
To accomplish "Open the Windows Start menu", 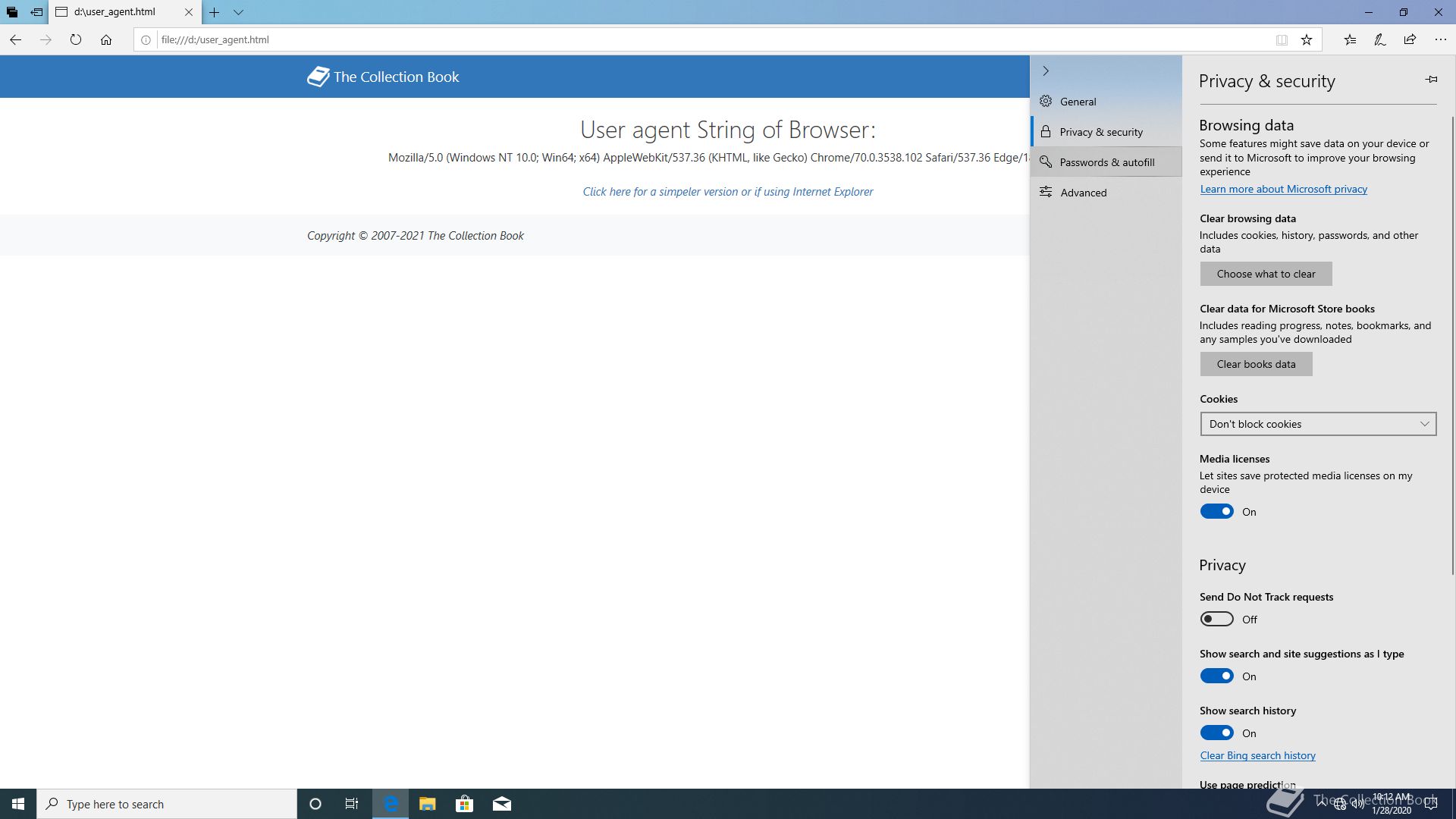I will [x=18, y=804].
